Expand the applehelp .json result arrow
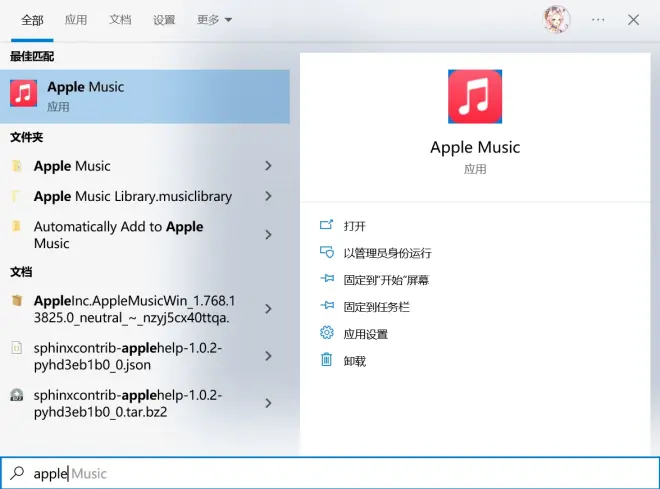Image resolution: width=660 pixels, height=489 pixels. [x=268, y=356]
